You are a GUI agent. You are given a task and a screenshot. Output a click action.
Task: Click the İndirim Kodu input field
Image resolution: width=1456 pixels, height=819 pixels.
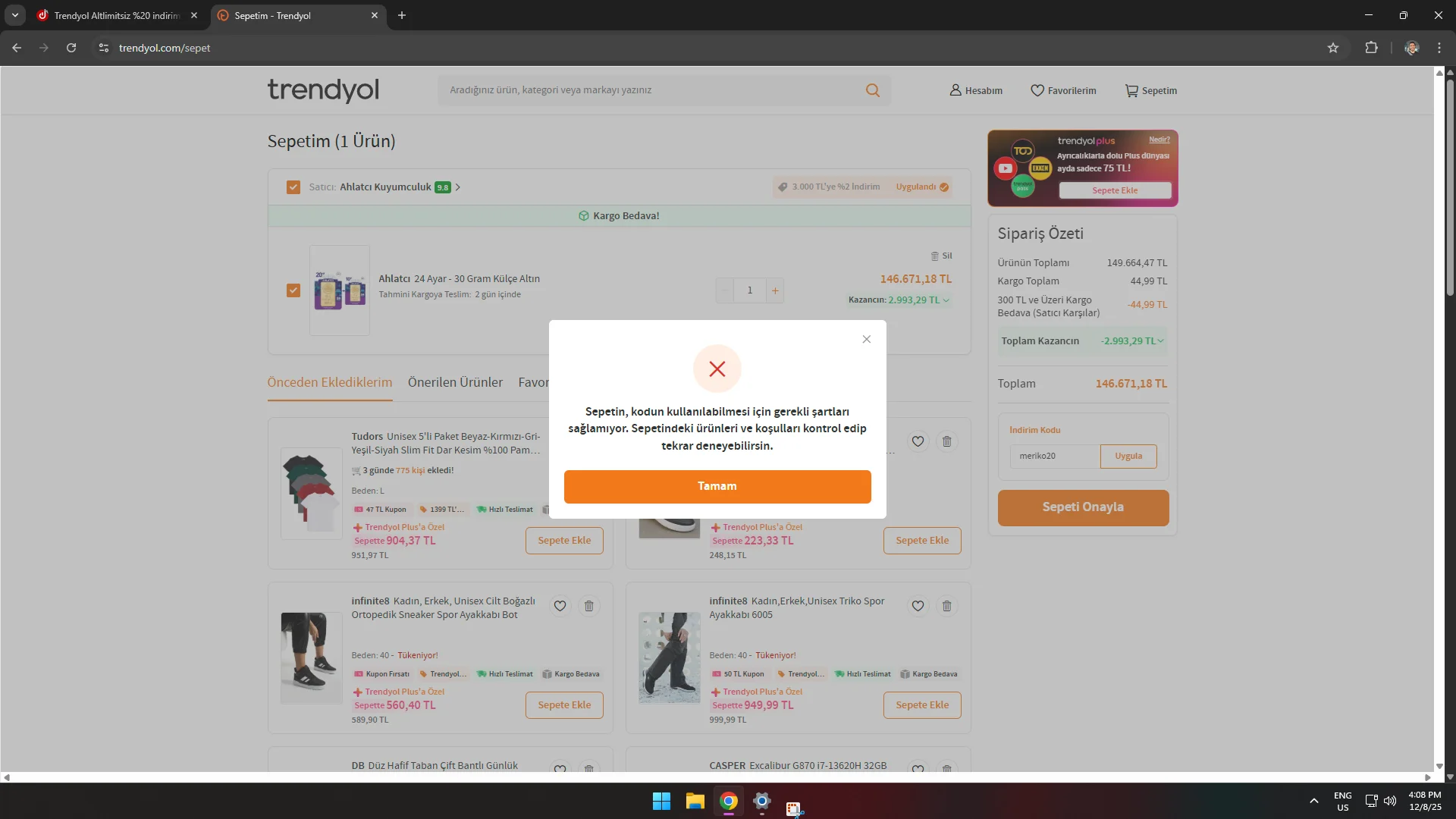[1054, 456]
